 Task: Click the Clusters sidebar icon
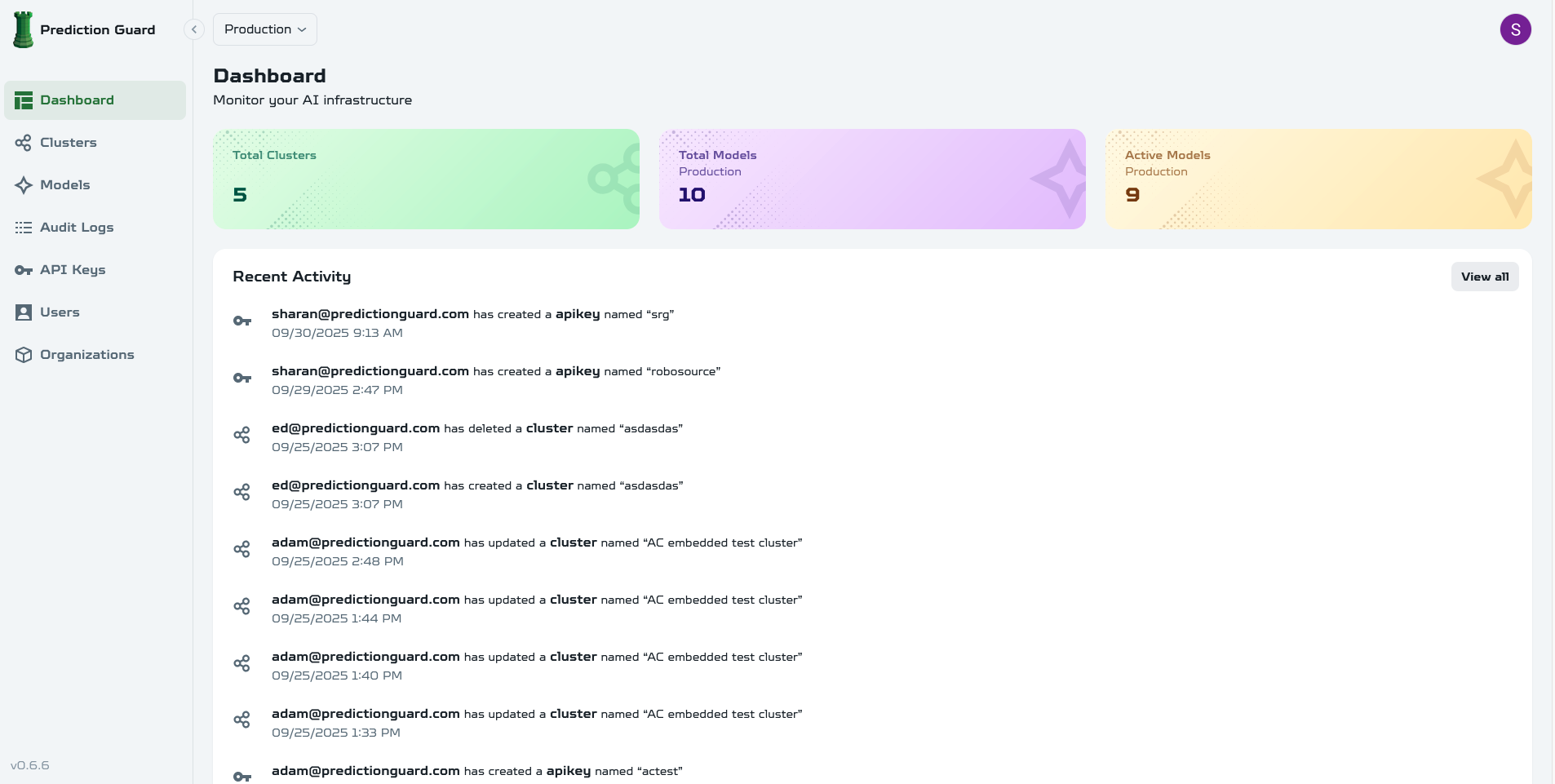[x=24, y=143]
